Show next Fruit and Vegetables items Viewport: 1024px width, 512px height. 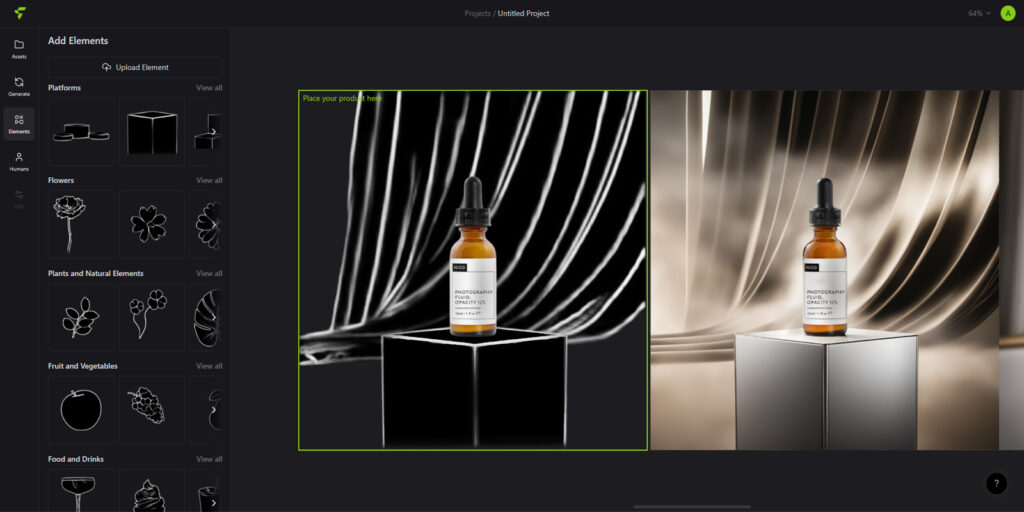coord(213,409)
